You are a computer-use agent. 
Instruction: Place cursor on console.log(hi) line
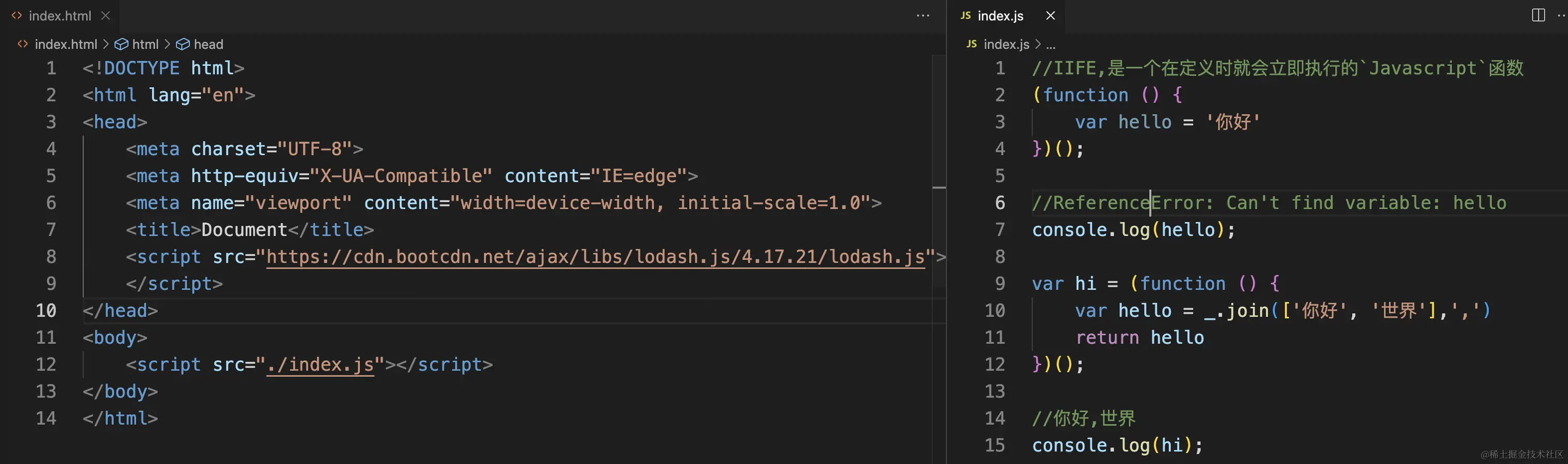[x=1117, y=445]
